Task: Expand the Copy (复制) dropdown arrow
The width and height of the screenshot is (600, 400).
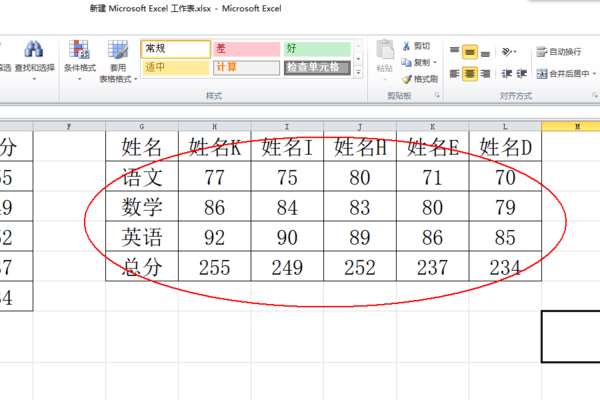Action: [435, 62]
